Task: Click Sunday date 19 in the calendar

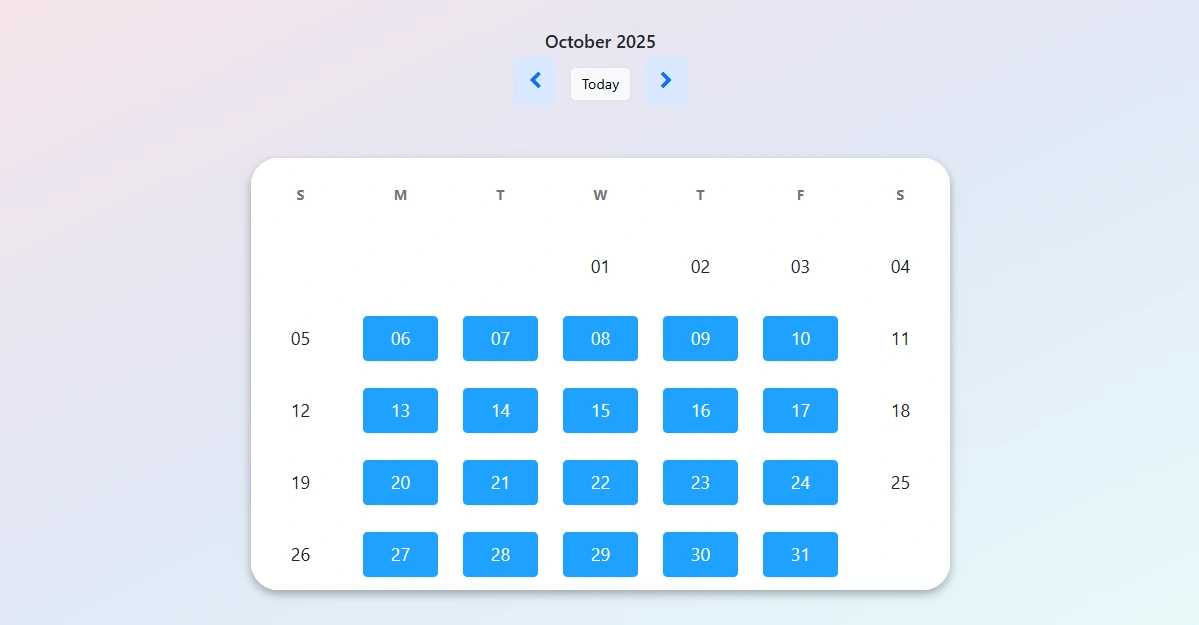Action: point(300,482)
